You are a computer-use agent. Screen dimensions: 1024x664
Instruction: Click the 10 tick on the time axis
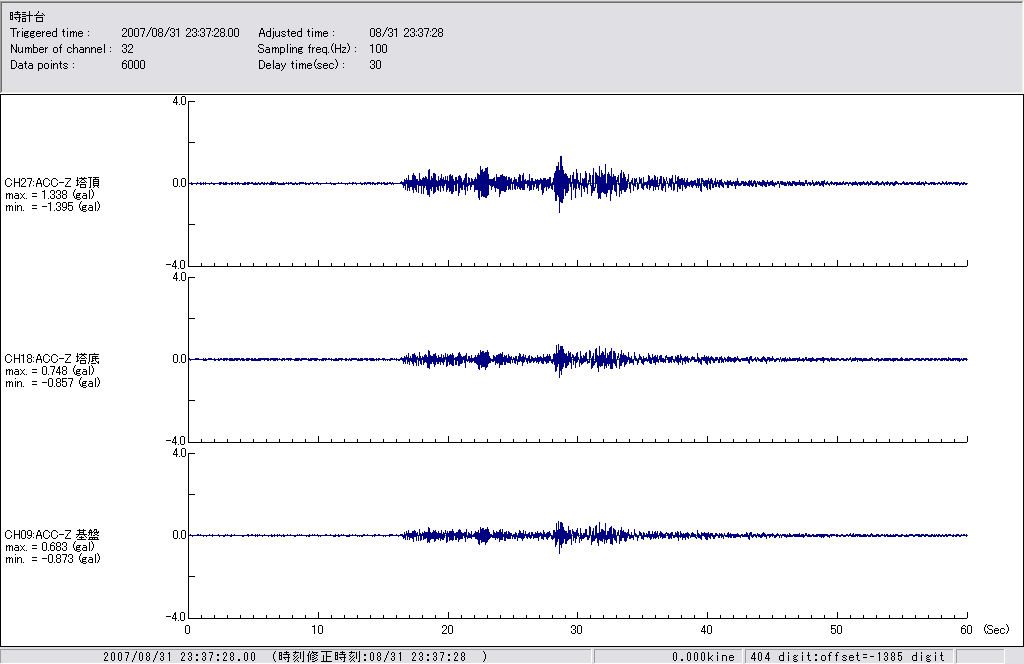click(317, 630)
